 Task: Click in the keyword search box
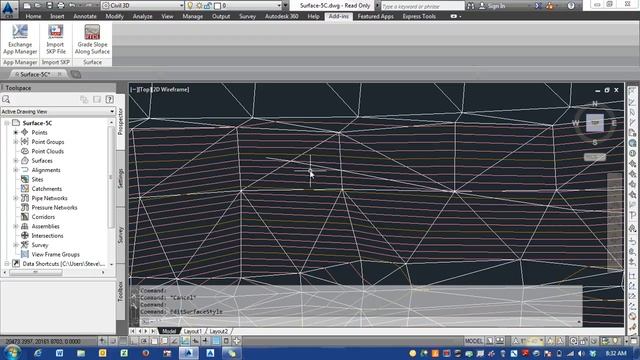pos(422,6)
